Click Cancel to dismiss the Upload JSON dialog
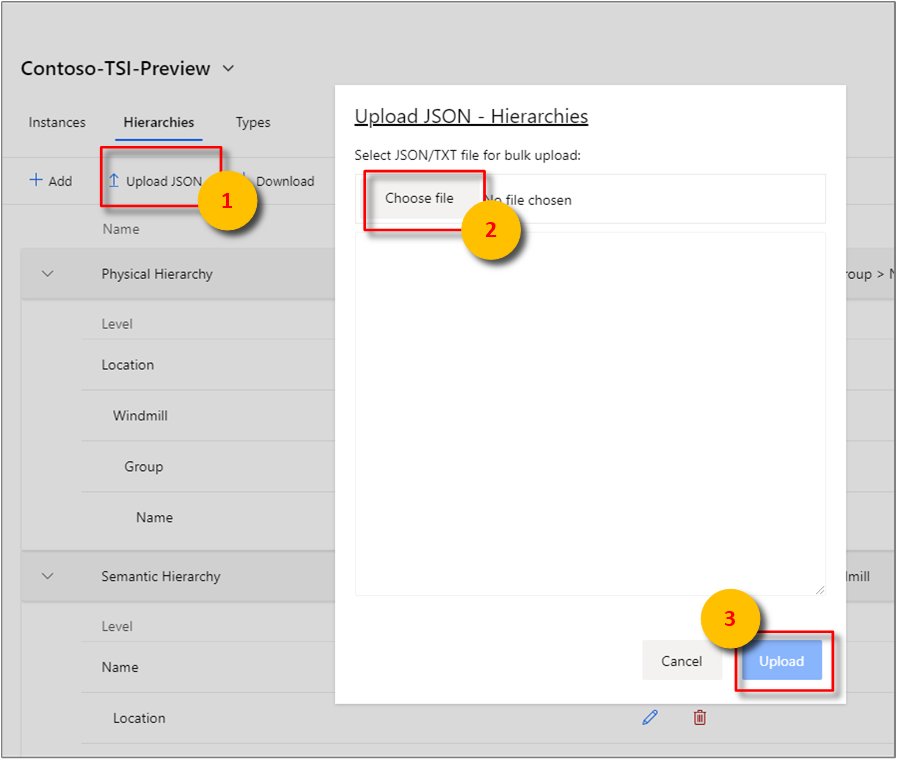 click(x=682, y=661)
